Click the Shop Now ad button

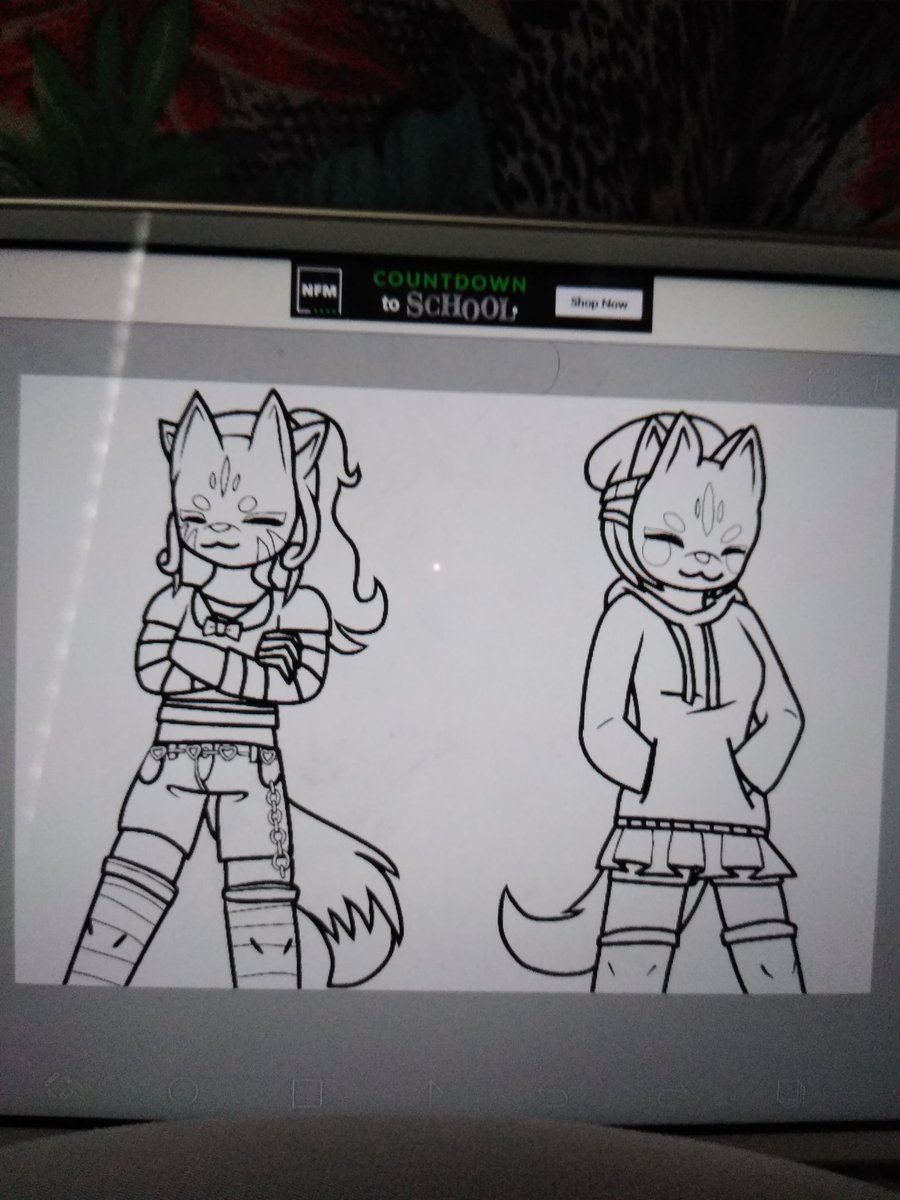pyautogui.click(x=599, y=301)
